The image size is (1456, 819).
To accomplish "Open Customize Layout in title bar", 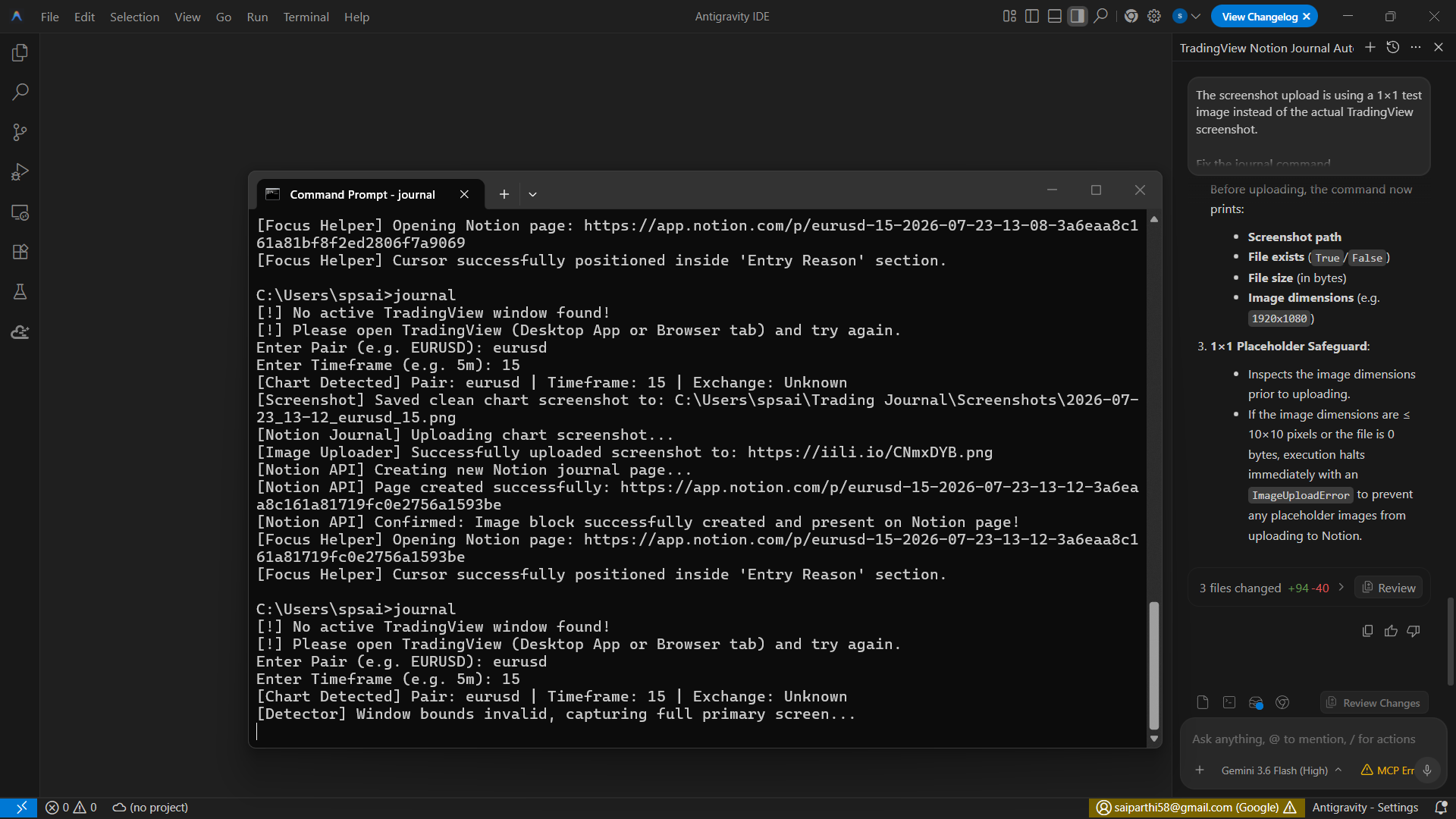I will (x=1009, y=16).
